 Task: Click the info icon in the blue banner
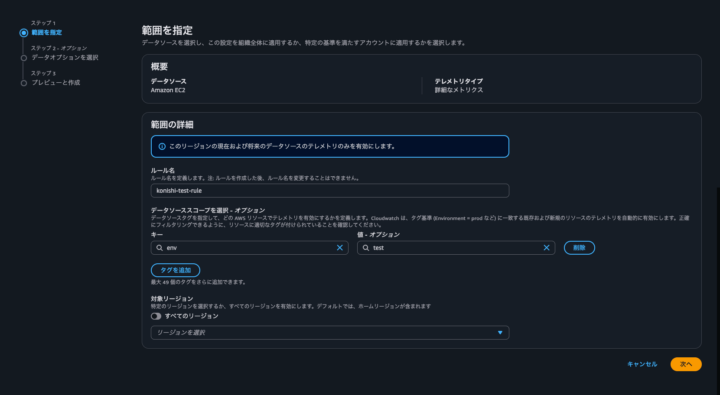tap(162, 147)
